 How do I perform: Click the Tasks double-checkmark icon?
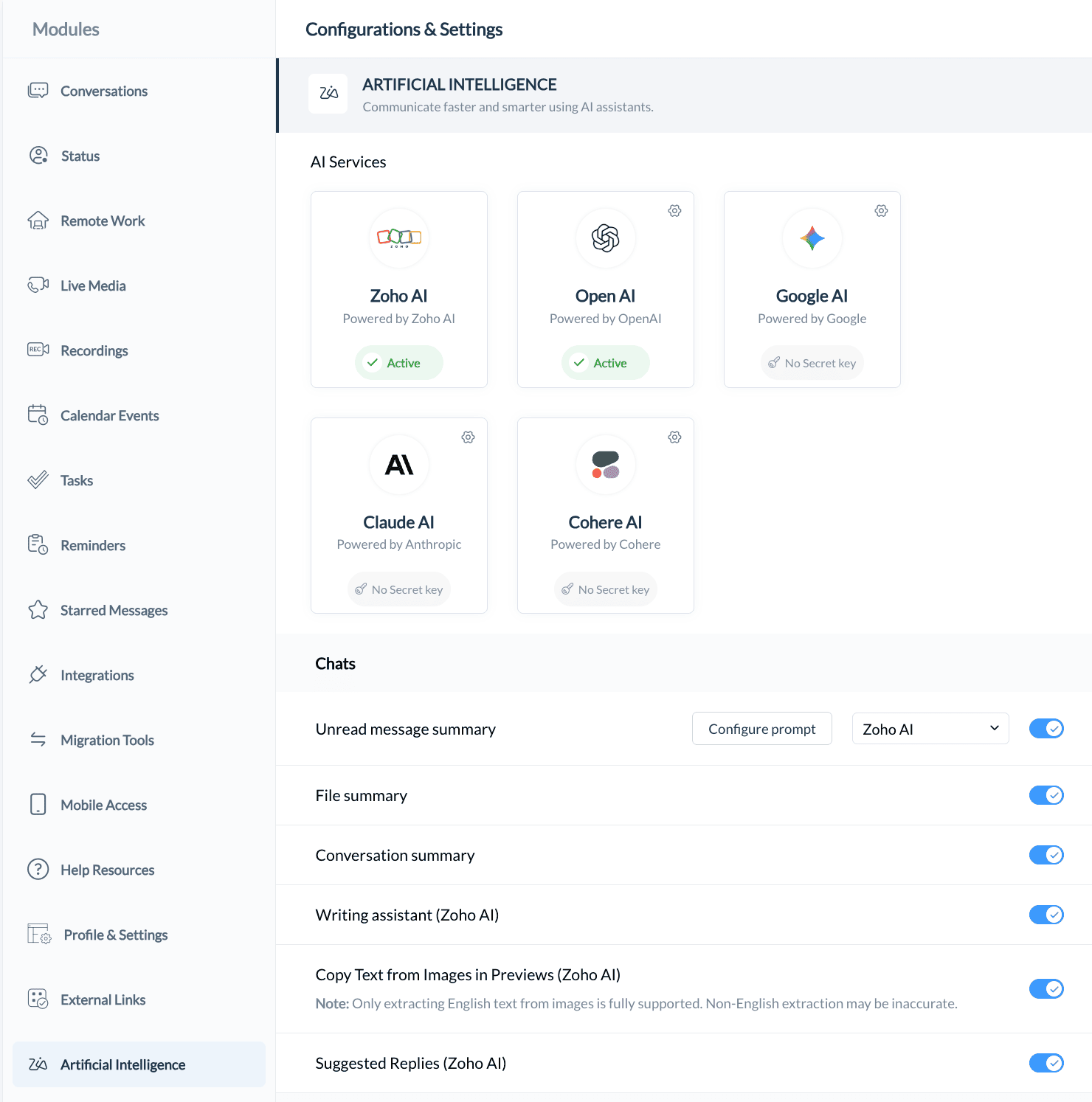coord(38,480)
